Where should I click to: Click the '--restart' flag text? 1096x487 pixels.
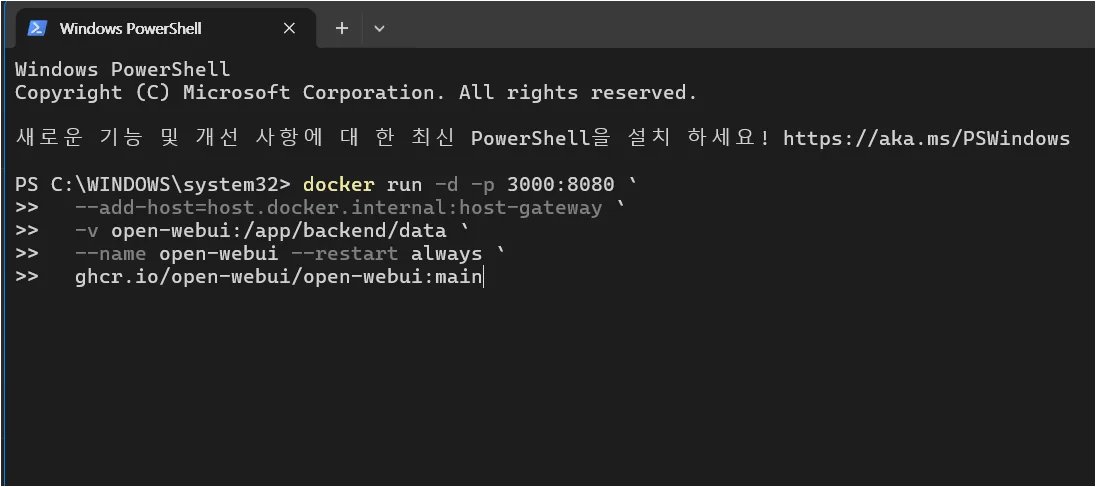click(344, 253)
